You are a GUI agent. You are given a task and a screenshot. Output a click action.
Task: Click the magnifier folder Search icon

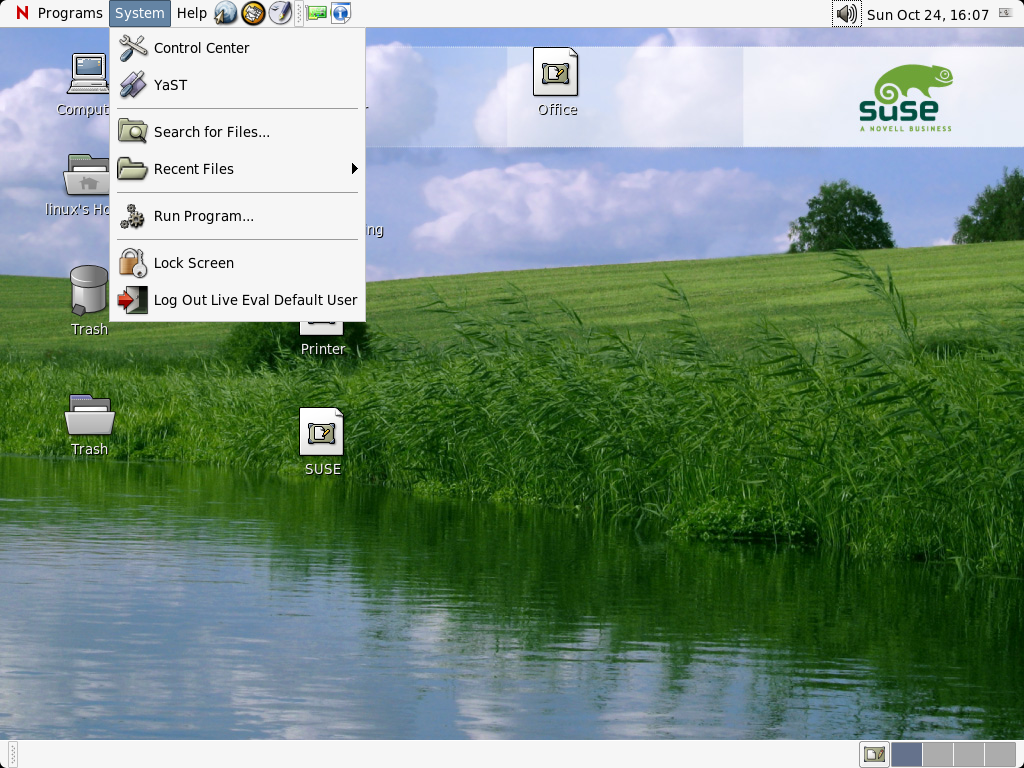coord(133,132)
